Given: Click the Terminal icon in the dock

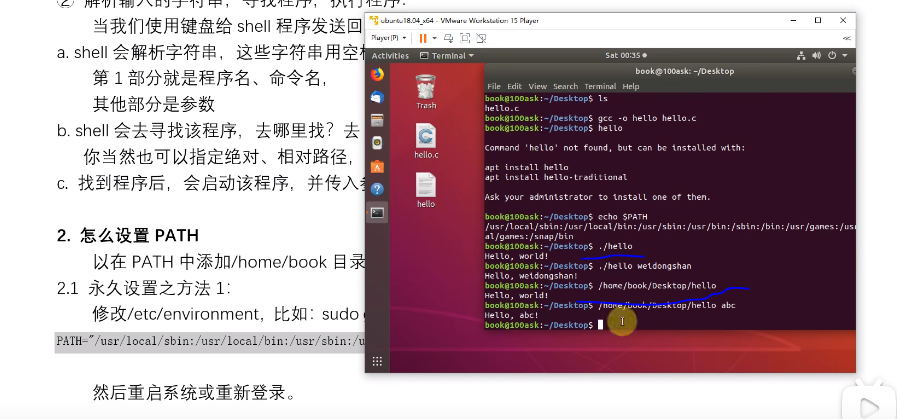Looking at the screenshot, I should 377,212.
